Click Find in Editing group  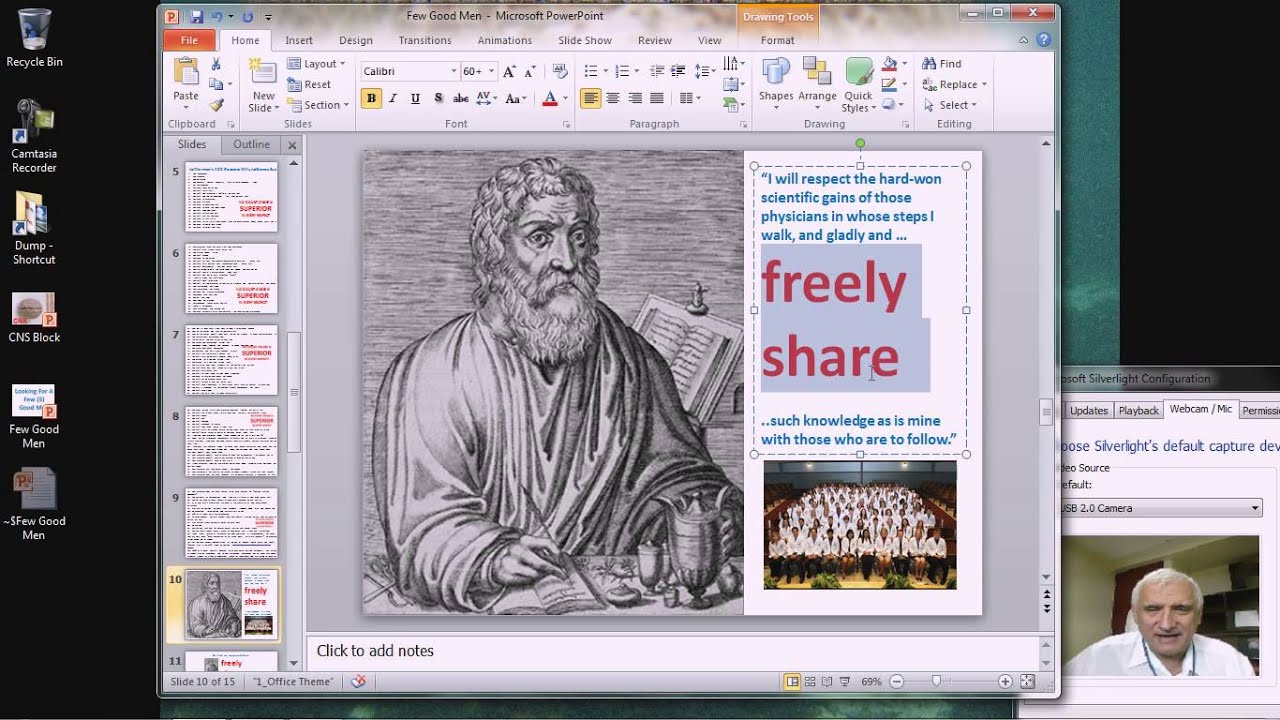tap(942, 64)
